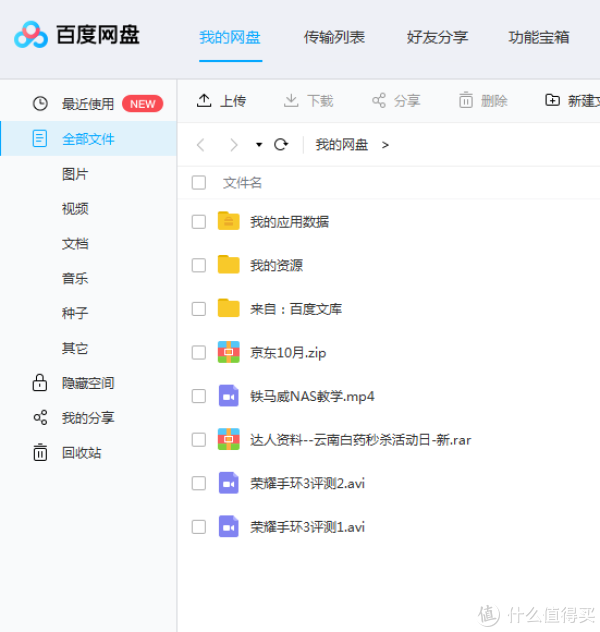Click the refresh icon in navigation bar
Image resolution: width=600 pixels, height=632 pixels.
(x=281, y=145)
